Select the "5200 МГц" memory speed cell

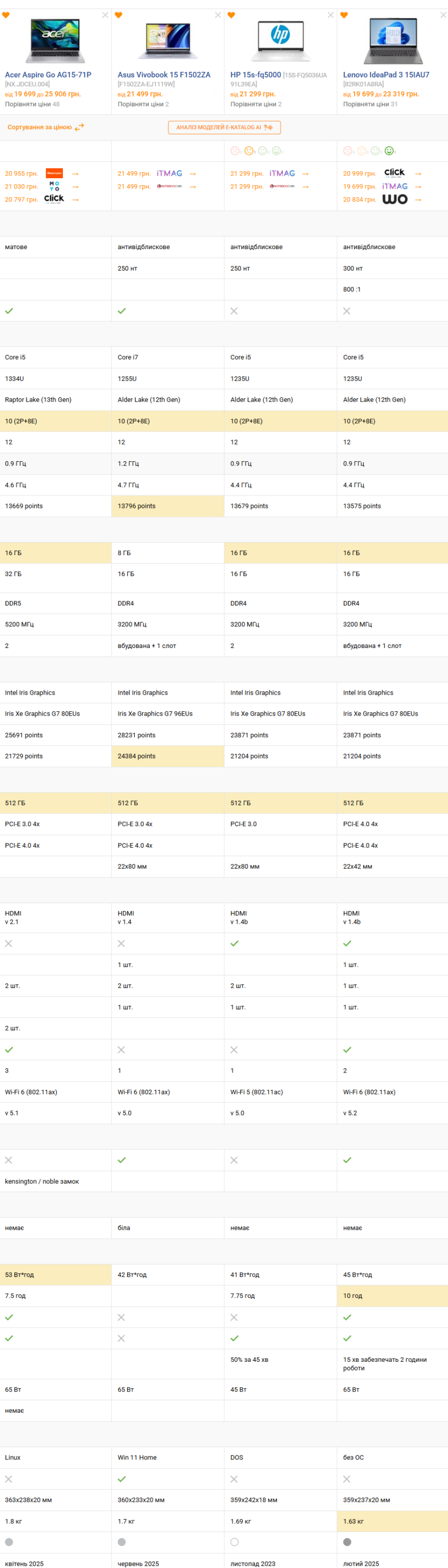pos(55,624)
